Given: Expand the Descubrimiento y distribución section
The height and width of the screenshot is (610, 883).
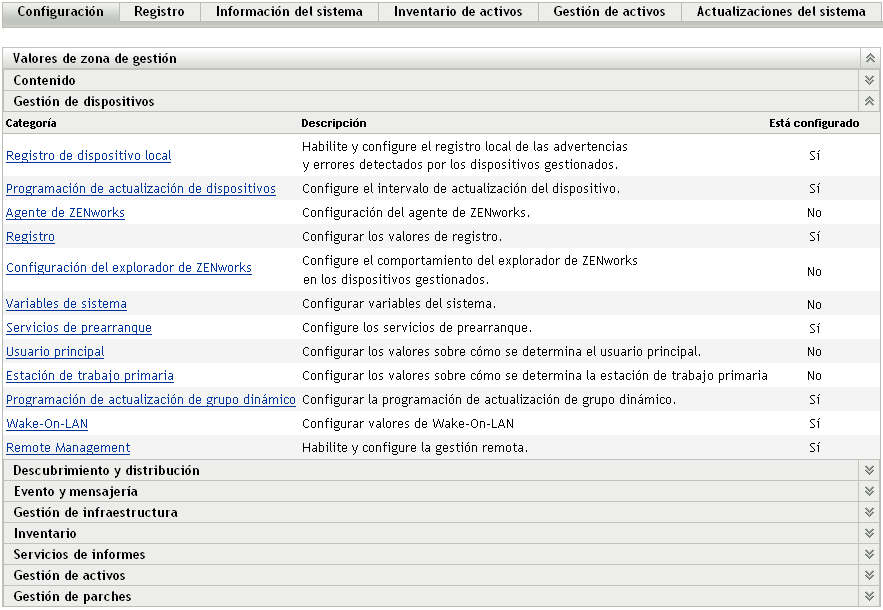Looking at the screenshot, I should [869, 470].
